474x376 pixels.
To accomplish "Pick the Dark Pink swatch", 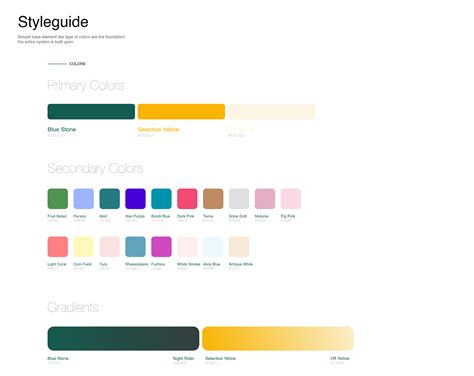I will coord(187,199).
